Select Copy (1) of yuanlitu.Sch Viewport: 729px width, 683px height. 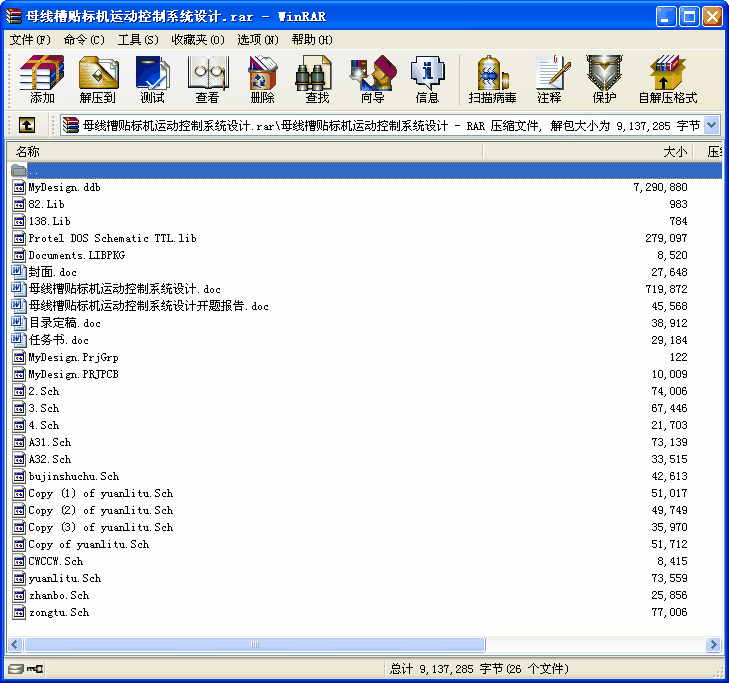pos(101,493)
